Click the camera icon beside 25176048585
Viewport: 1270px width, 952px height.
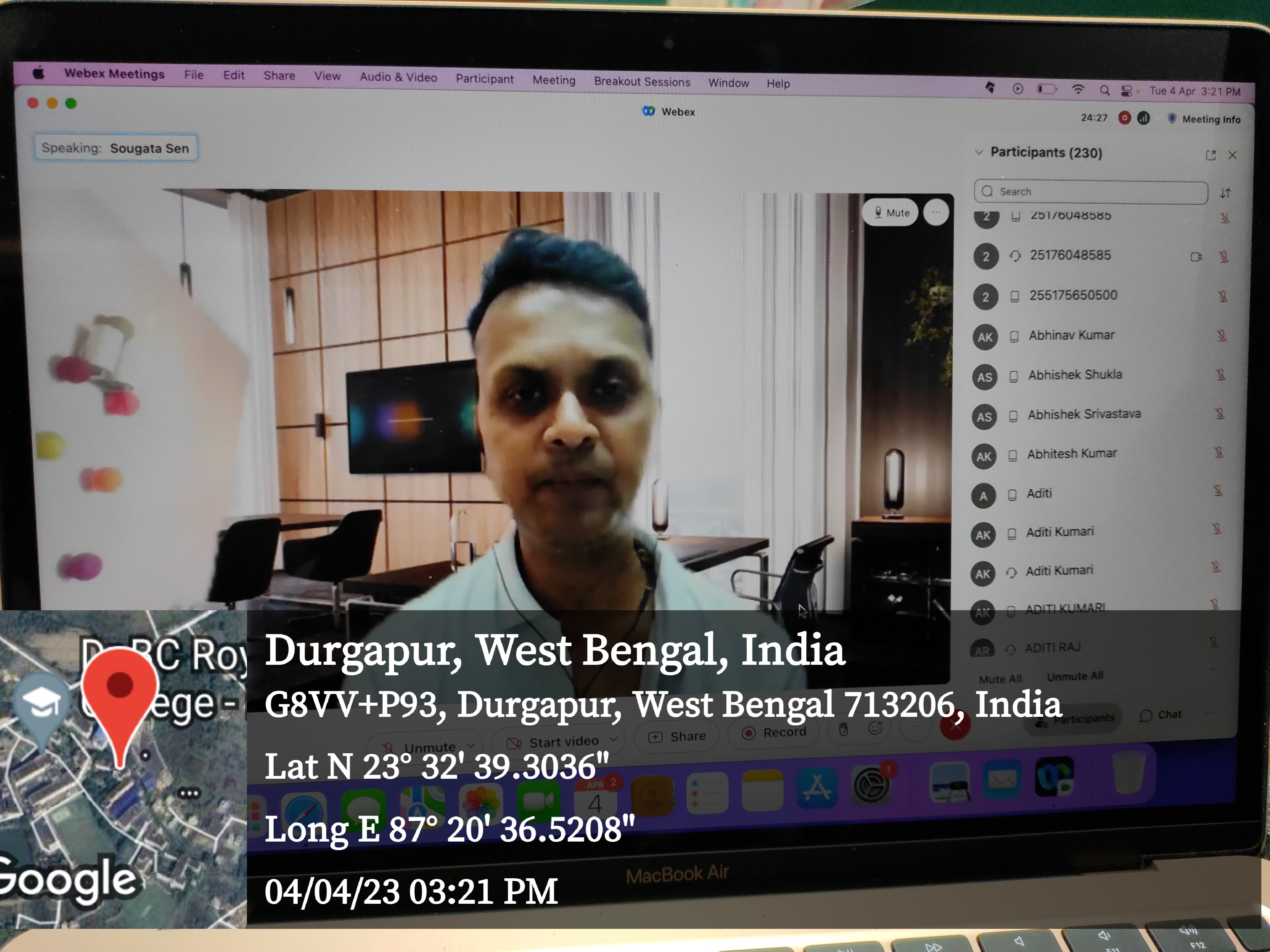1196,256
